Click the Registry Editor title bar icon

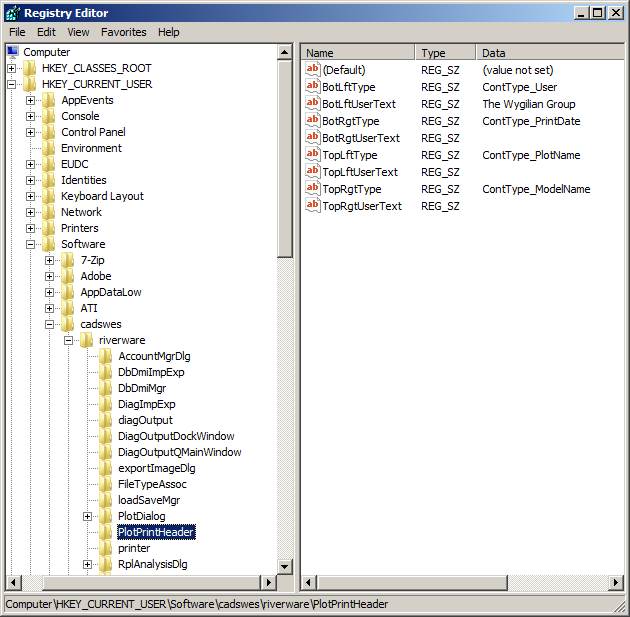[x=13, y=13]
